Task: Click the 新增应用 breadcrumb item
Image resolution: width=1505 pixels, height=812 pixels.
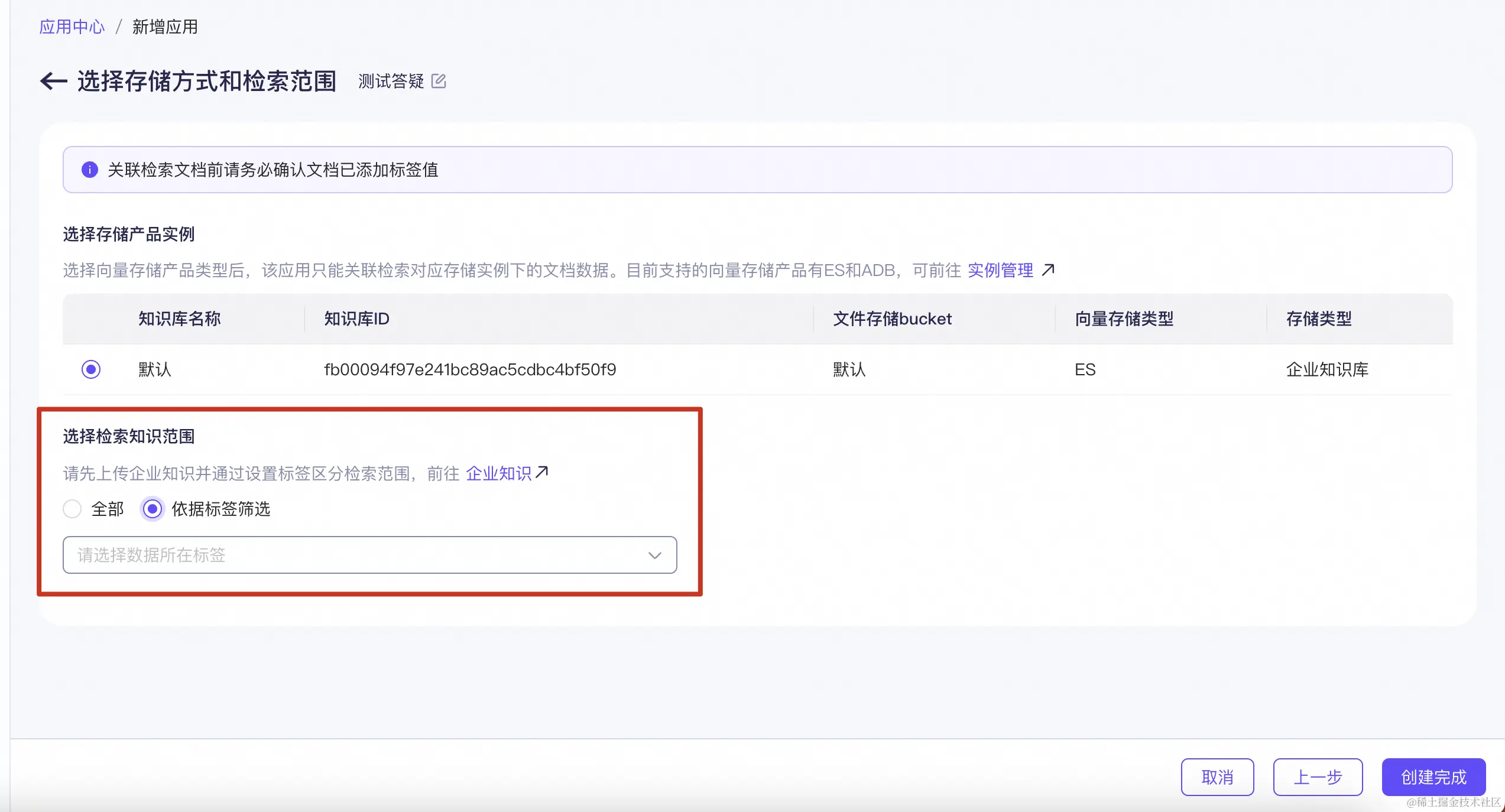Action: 165,27
